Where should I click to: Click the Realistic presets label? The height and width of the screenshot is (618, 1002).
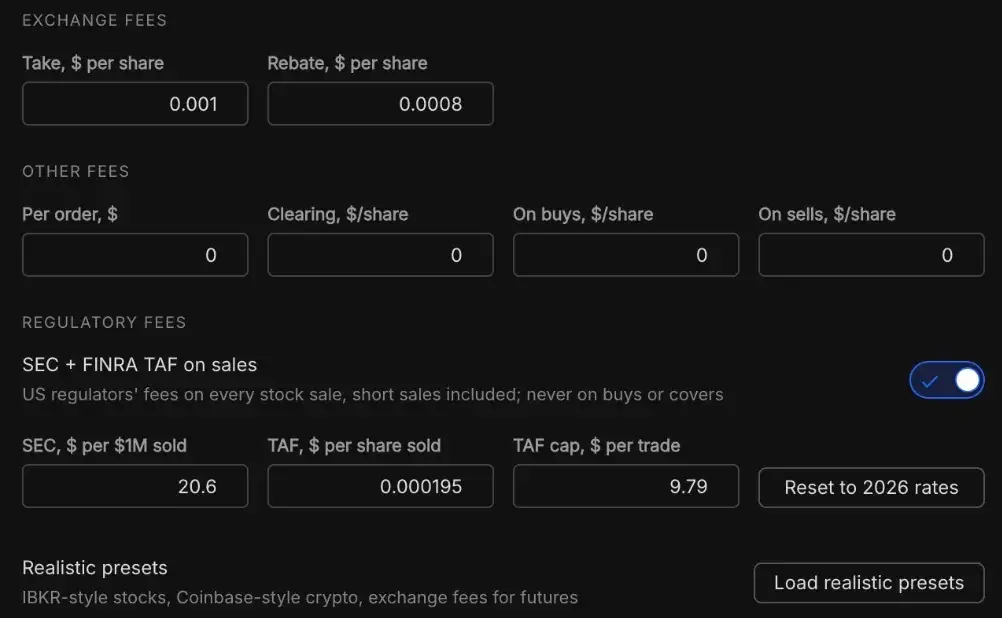[x=95, y=568]
